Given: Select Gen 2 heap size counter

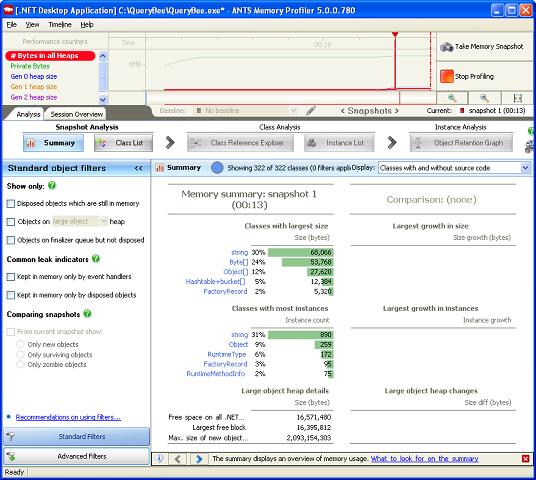Looking at the screenshot, I should (34, 97).
